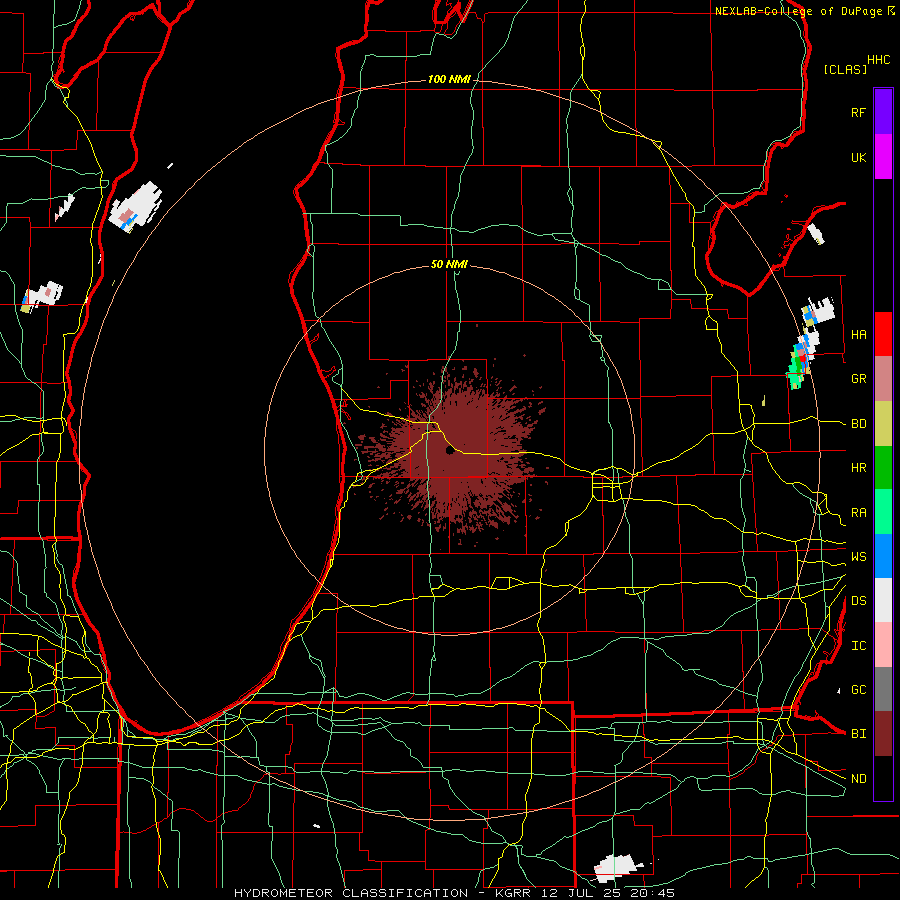Click the white echo northwest of Lake Michigan
900x900 pixels.
(x=135, y=207)
